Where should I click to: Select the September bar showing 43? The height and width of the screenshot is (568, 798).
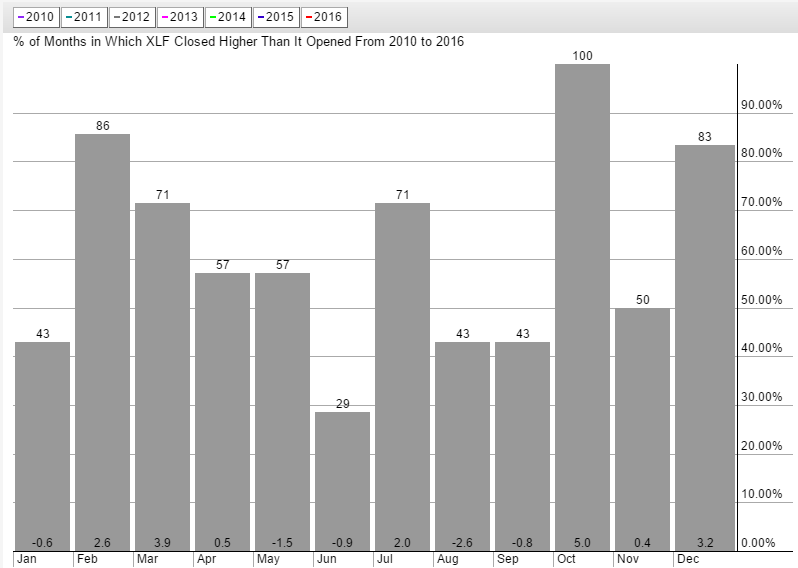pyautogui.click(x=523, y=446)
